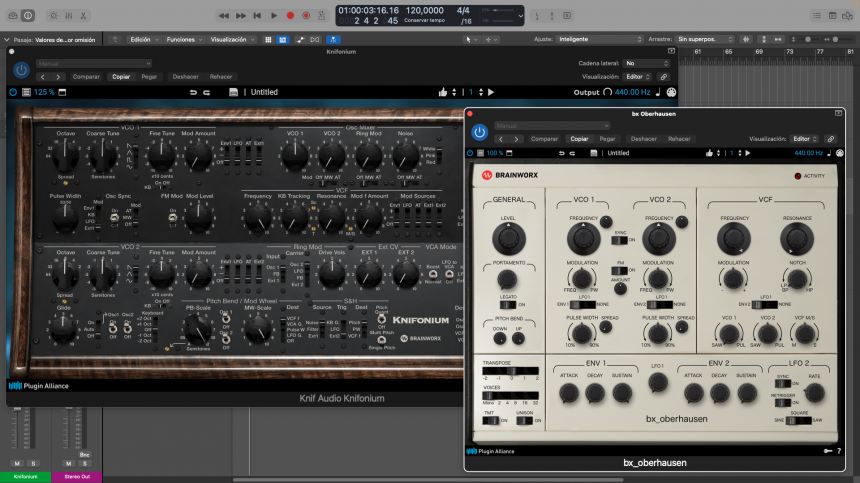Click the Glide knob on Knifonium
This screenshot has height=483, width=860.
pos(64,328)
